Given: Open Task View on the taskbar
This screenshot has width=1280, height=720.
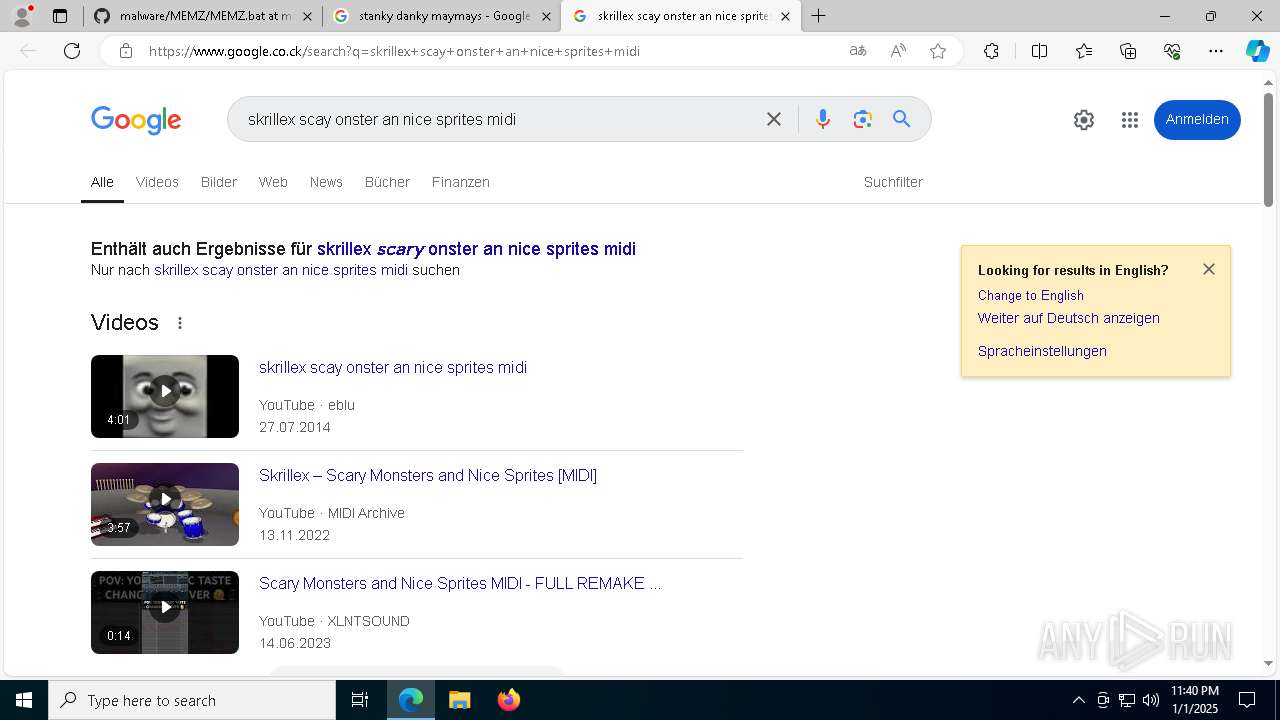Looking at the screenshot, I should point(360,700).
